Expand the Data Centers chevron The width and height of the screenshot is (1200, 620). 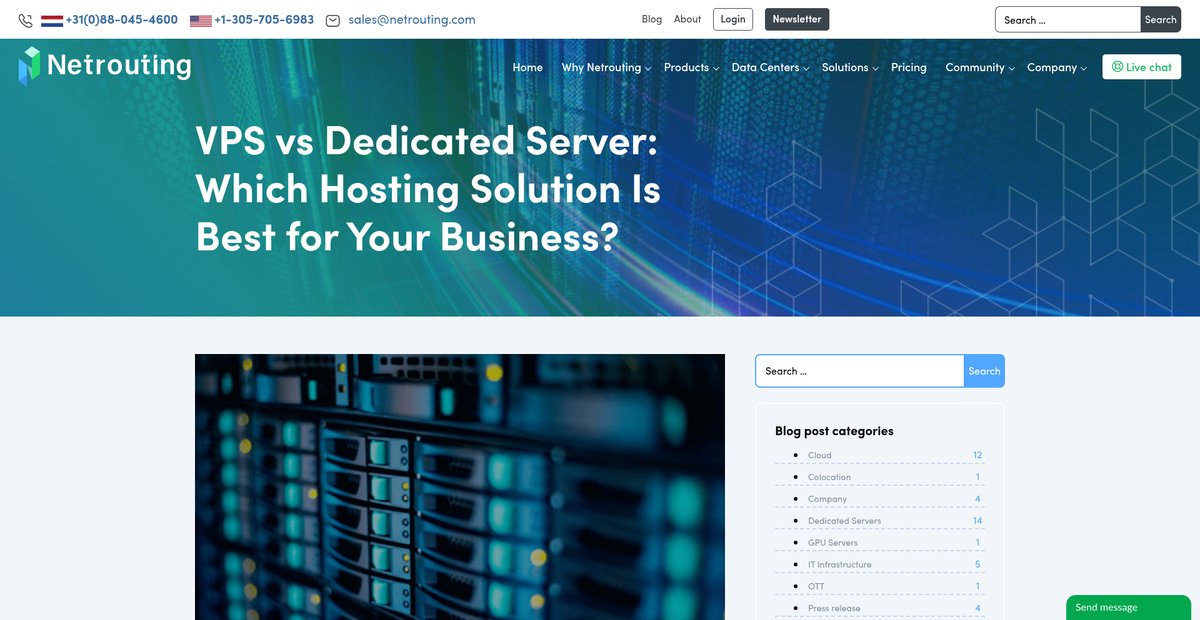point(806,69)
